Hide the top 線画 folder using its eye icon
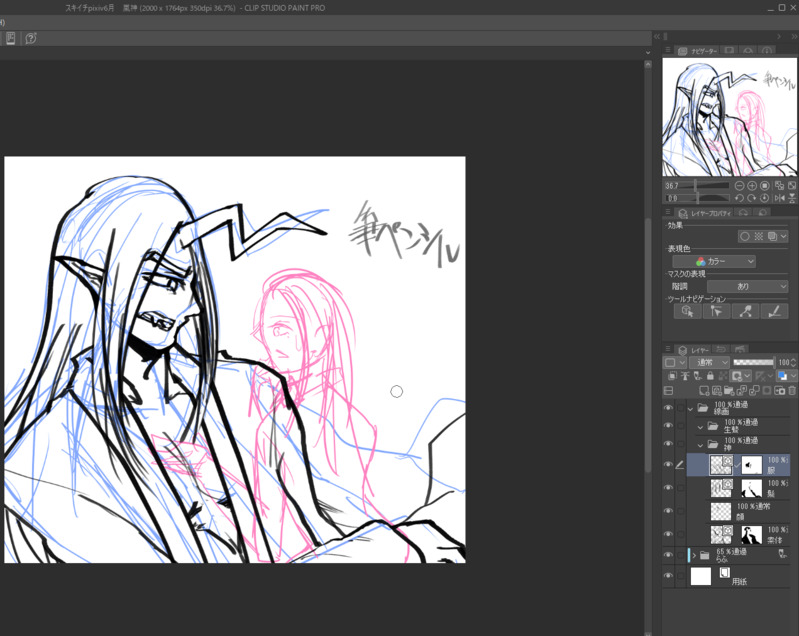Screen dimensions: 799x636 click(x=668, y=408)
